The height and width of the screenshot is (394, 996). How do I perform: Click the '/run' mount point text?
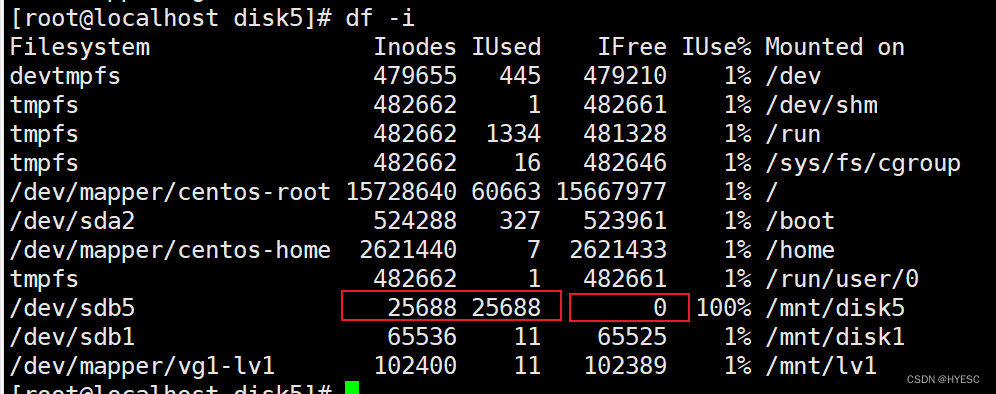click(x=793, y=134)
